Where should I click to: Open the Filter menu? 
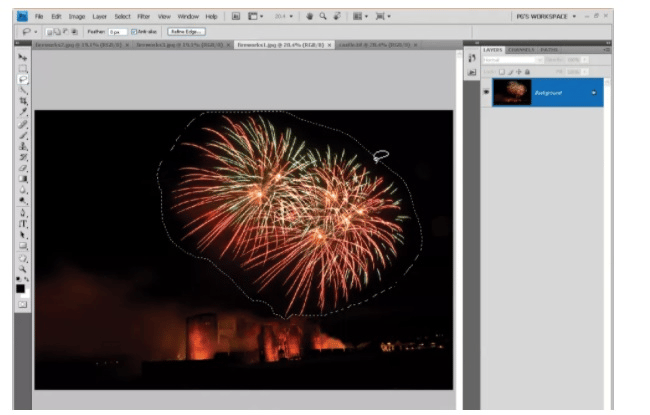click(x=143, y=17)
